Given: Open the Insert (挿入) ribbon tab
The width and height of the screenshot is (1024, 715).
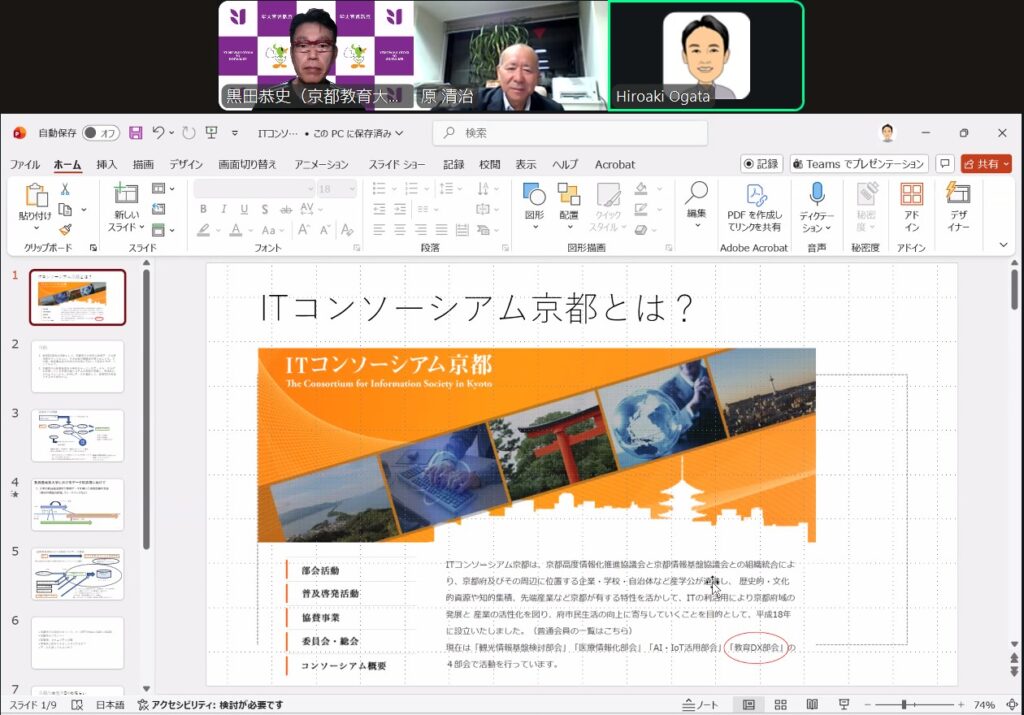Looking at the screenshot, I should (106, 164).
